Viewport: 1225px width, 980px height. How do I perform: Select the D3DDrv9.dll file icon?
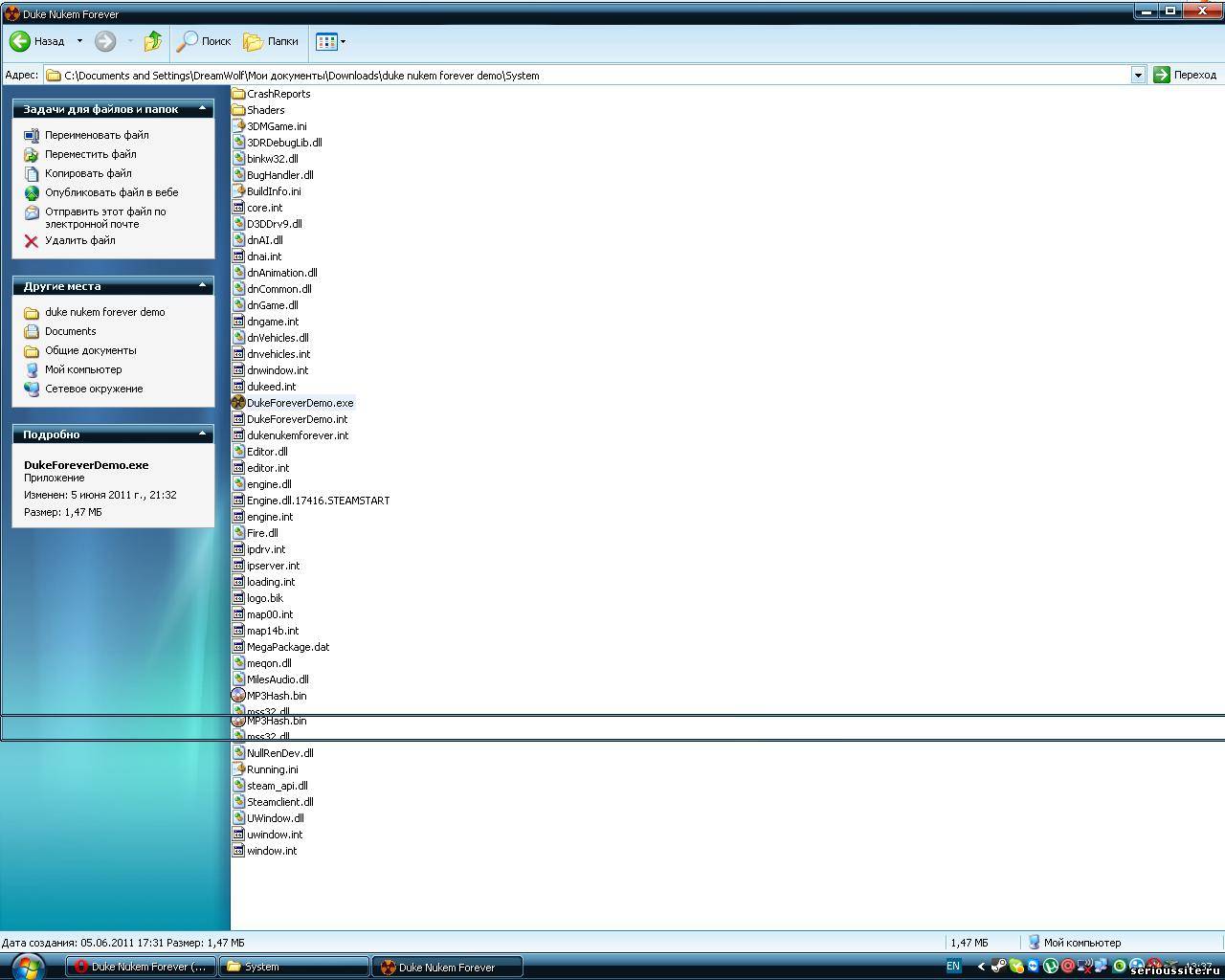pos(238,224)
